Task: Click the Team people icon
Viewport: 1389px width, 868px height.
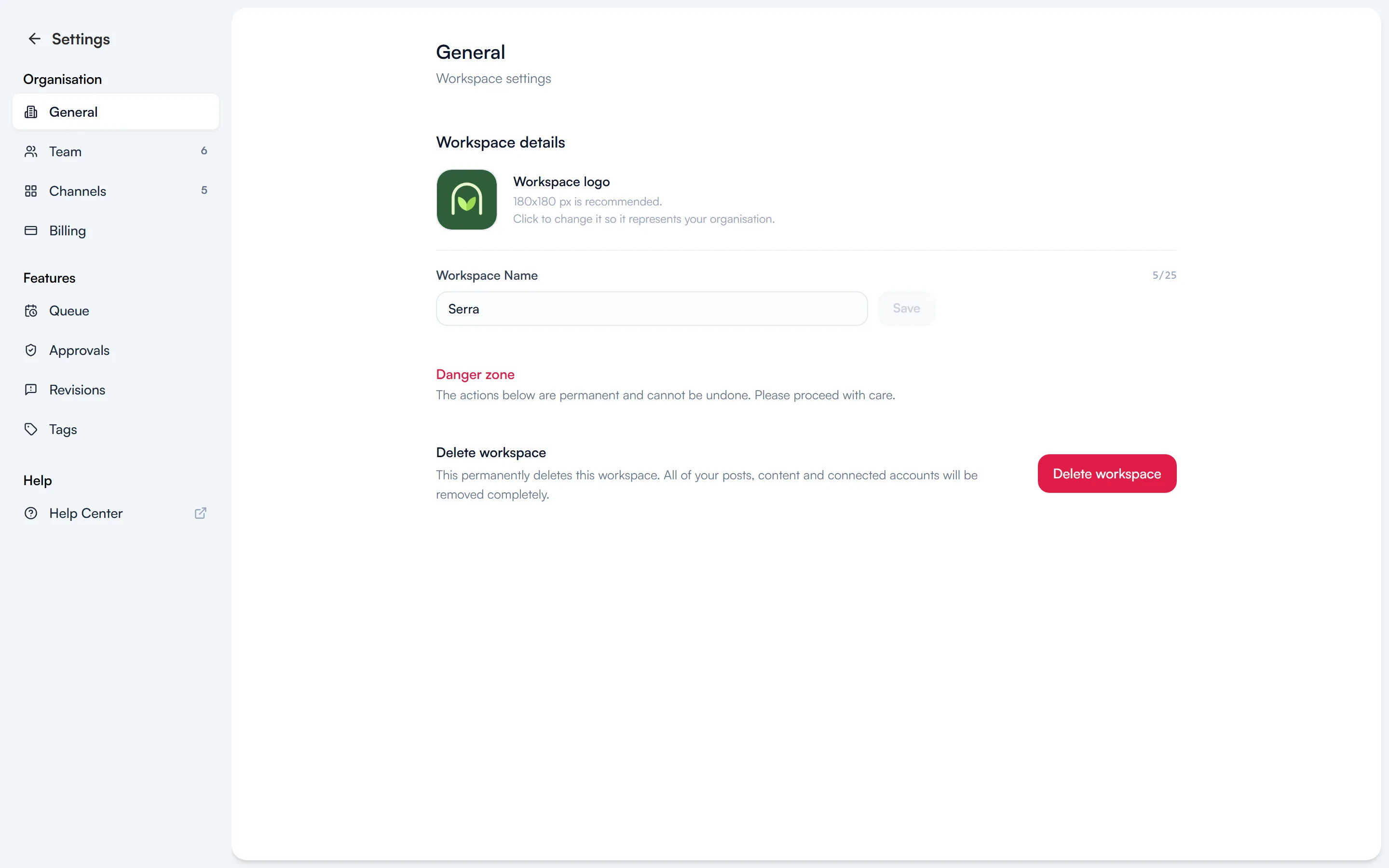Action: point(31,151)
